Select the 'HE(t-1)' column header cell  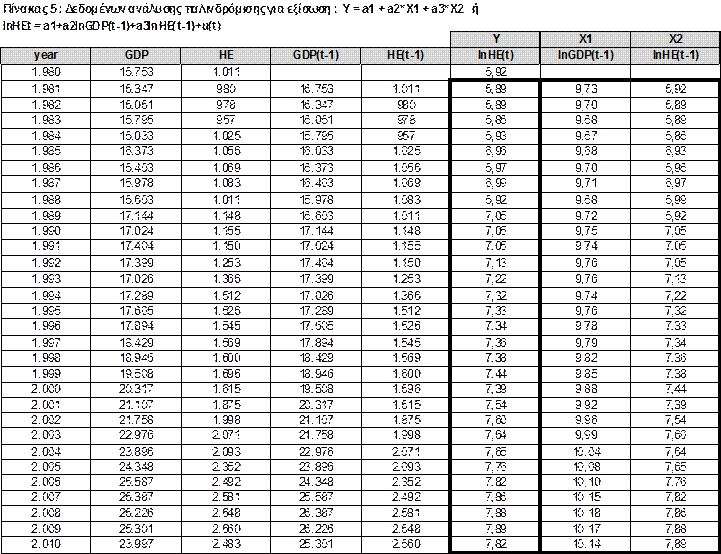tap(406, 55)
